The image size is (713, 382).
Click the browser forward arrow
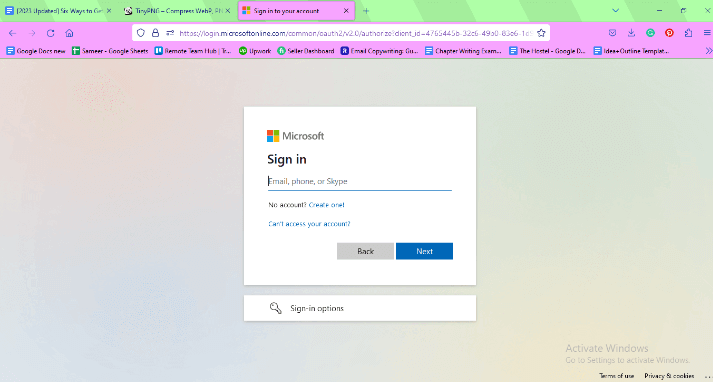point(32,33)
